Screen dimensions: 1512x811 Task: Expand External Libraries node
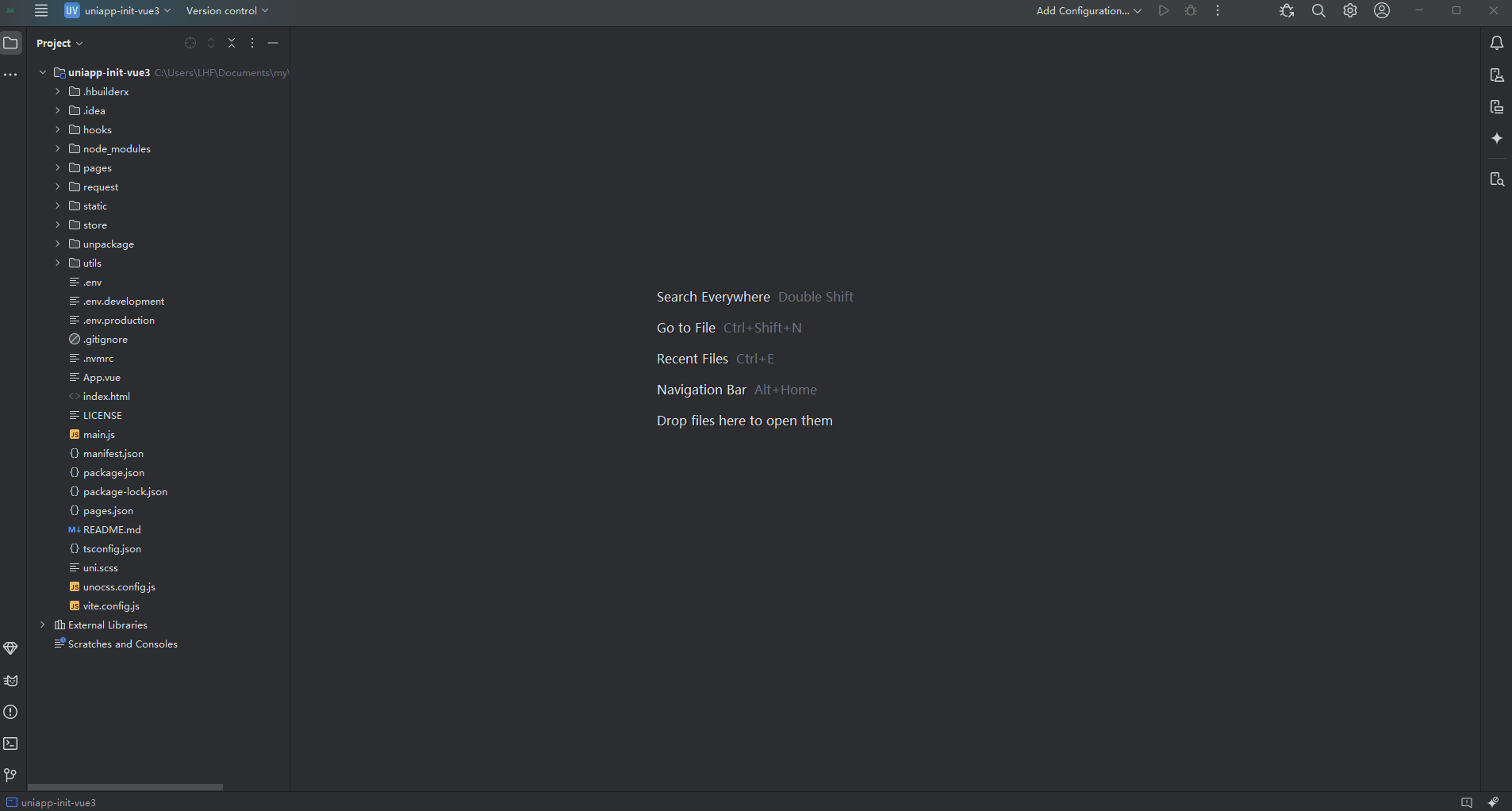click(43, 625)
